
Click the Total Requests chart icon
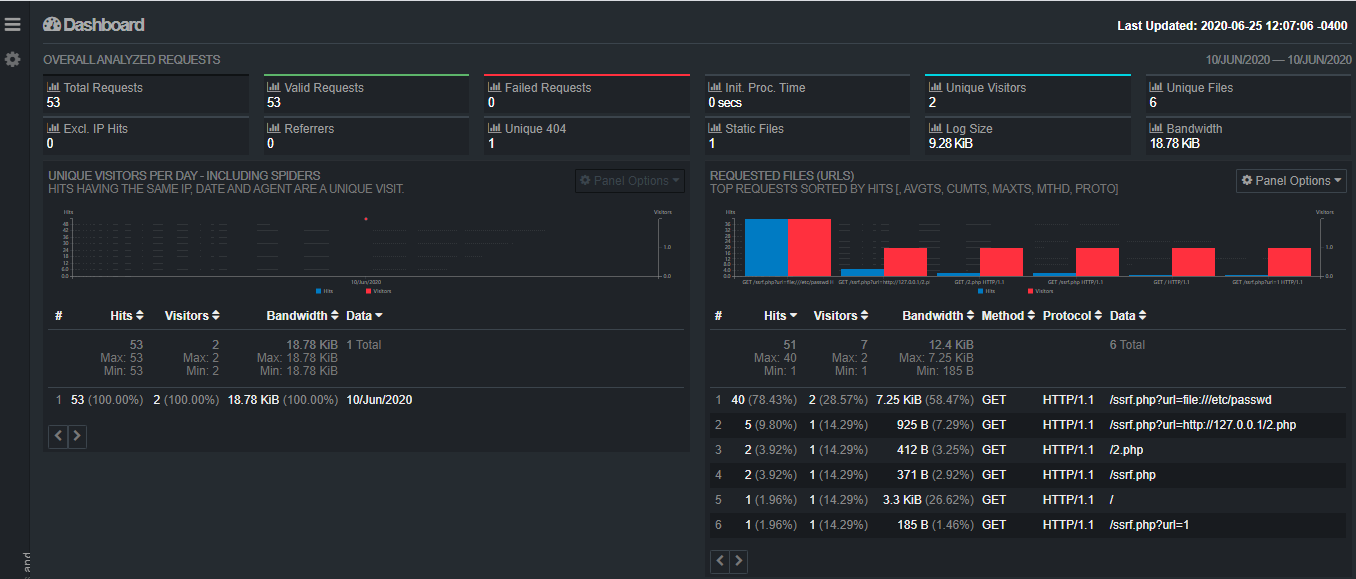[54, 88]
